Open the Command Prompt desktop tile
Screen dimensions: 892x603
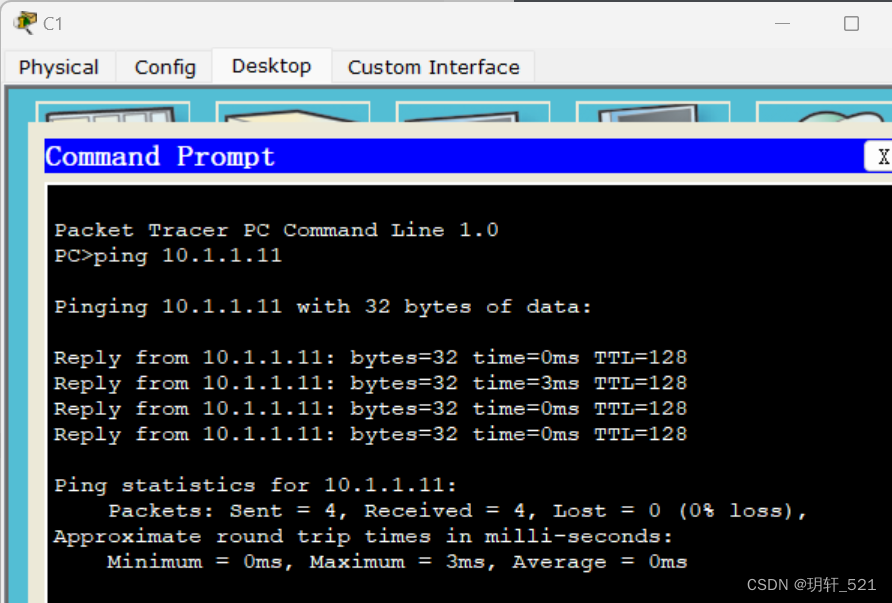coord(653,112)
